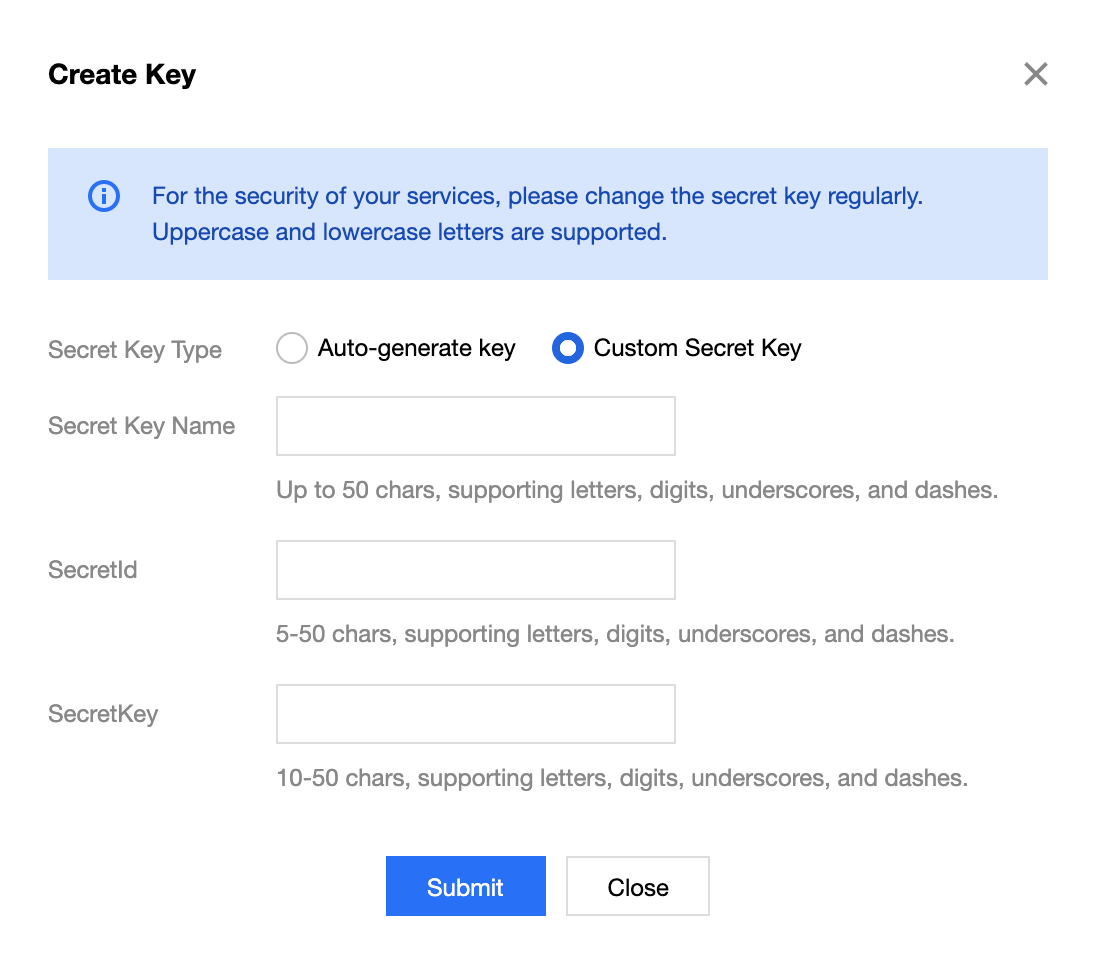Viewport: 1094px width, 964px height.
Task: Click the '10-50 chars' hint text
Action: (622, 778)
